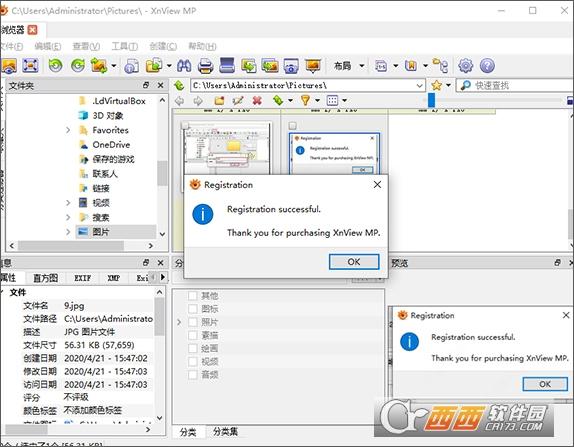Check the 照片 category checkbox
Screen dimensions: 574x447
(193, 322)
